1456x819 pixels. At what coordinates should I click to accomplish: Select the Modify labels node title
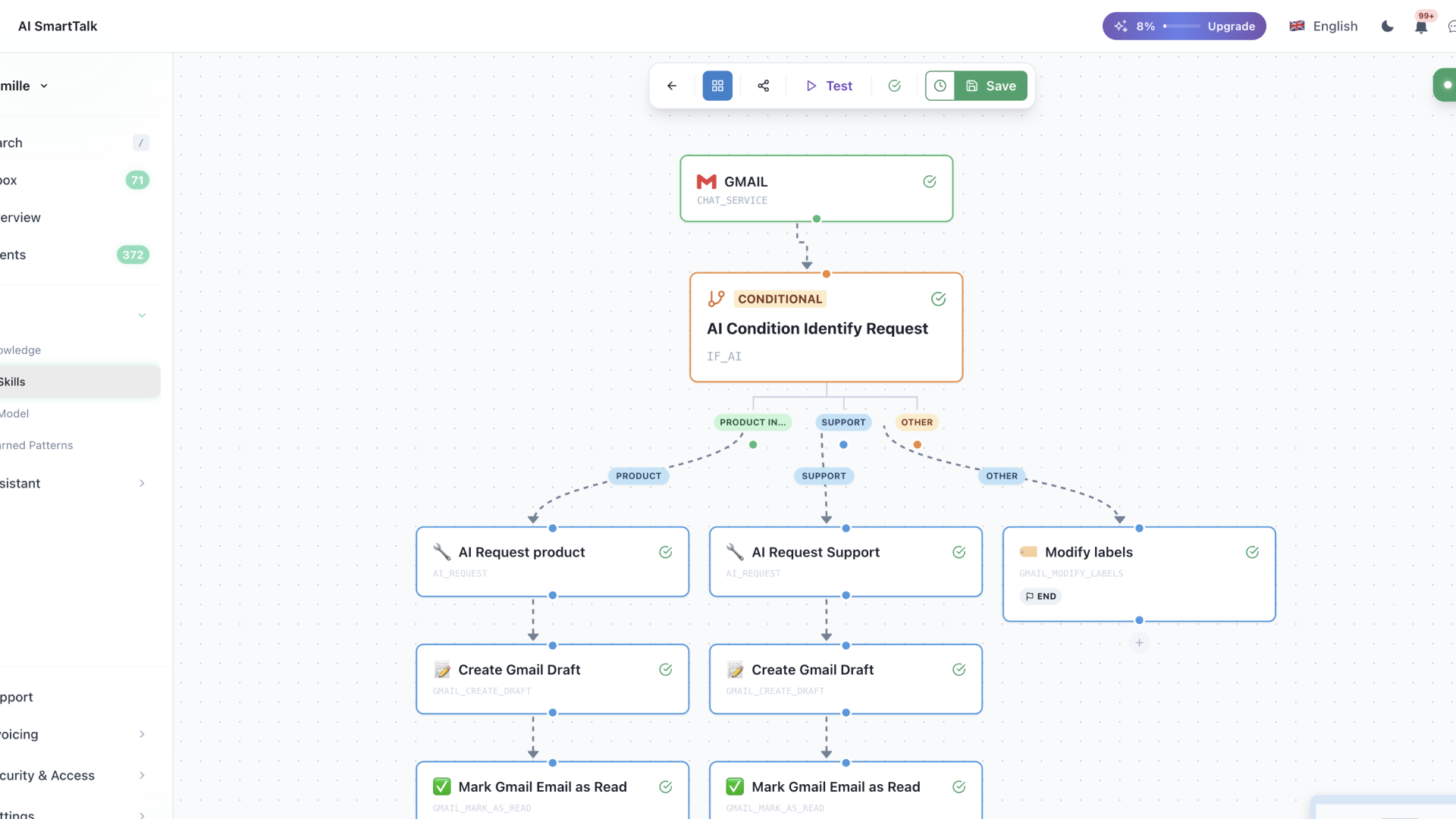[x=1089, y=552]
